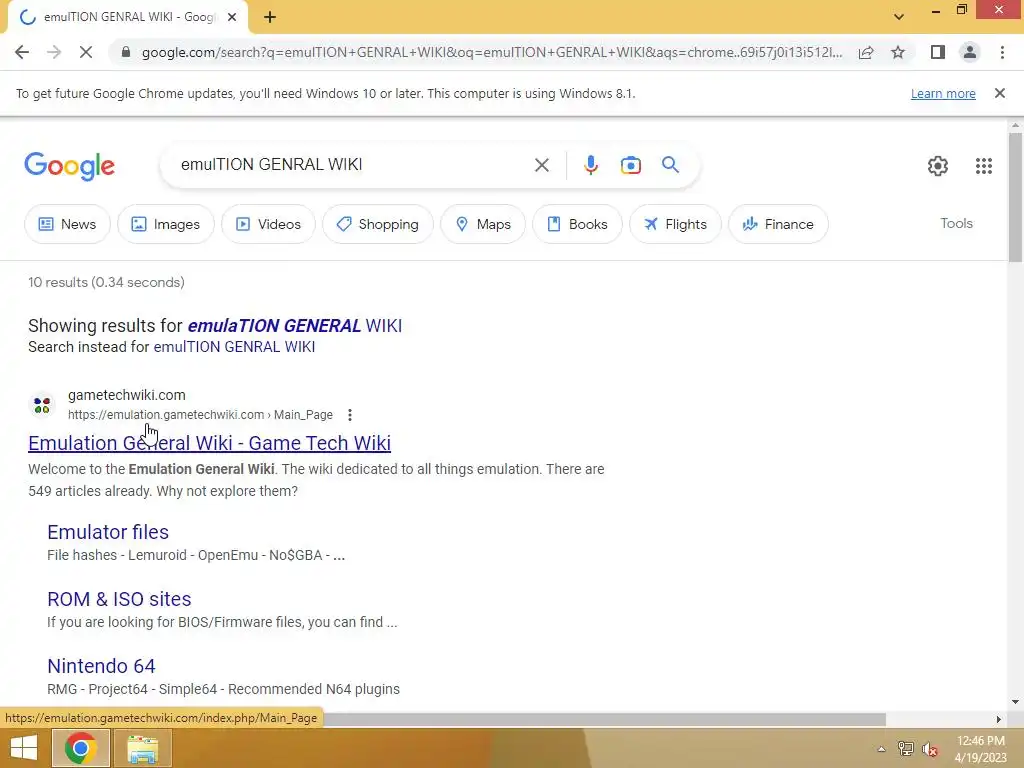The image size is (1024, 768).
Task: Open search Tools options
Action: click(x=956, y=223)
